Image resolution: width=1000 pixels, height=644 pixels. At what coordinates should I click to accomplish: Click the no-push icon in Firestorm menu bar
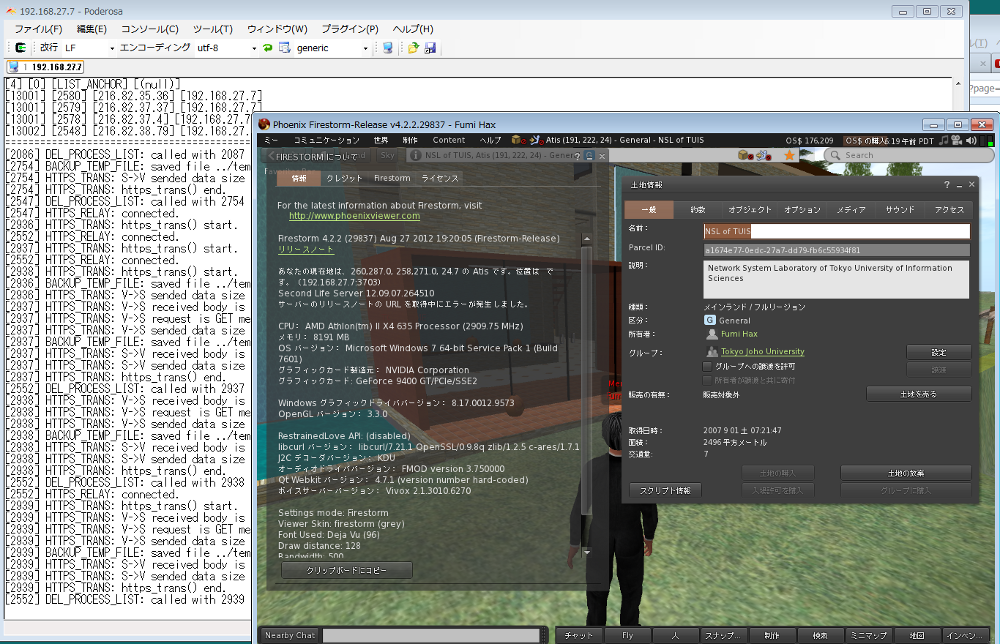(536, 140)
